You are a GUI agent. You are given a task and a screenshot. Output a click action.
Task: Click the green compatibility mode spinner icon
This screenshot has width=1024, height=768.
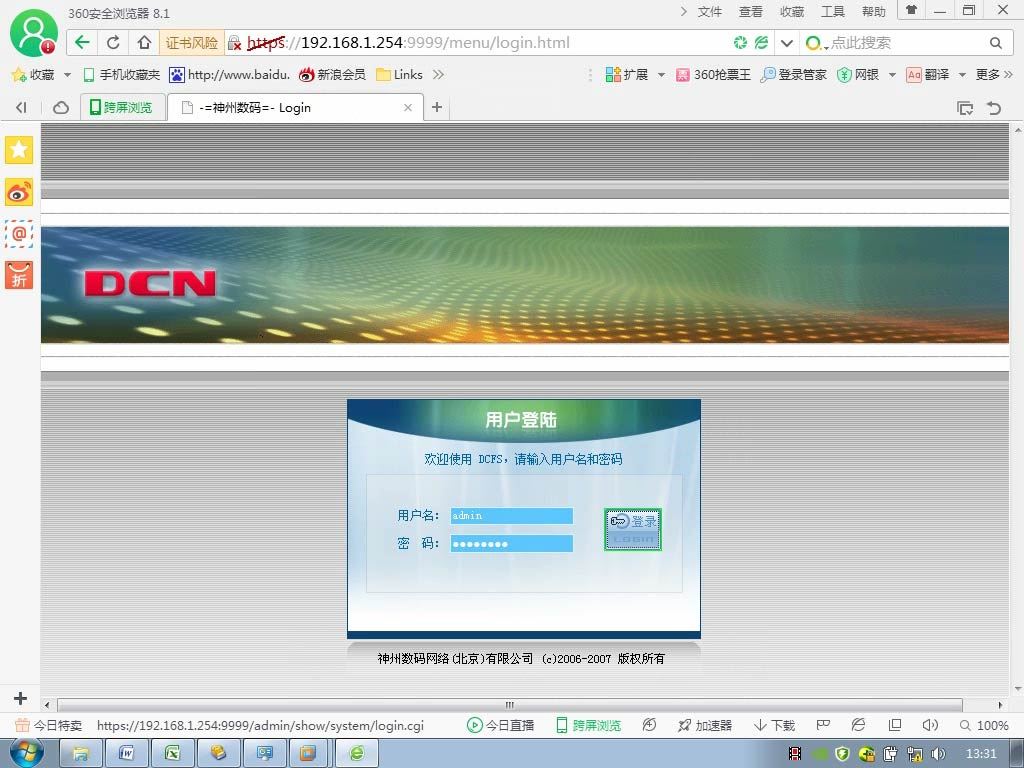[740, 43]
